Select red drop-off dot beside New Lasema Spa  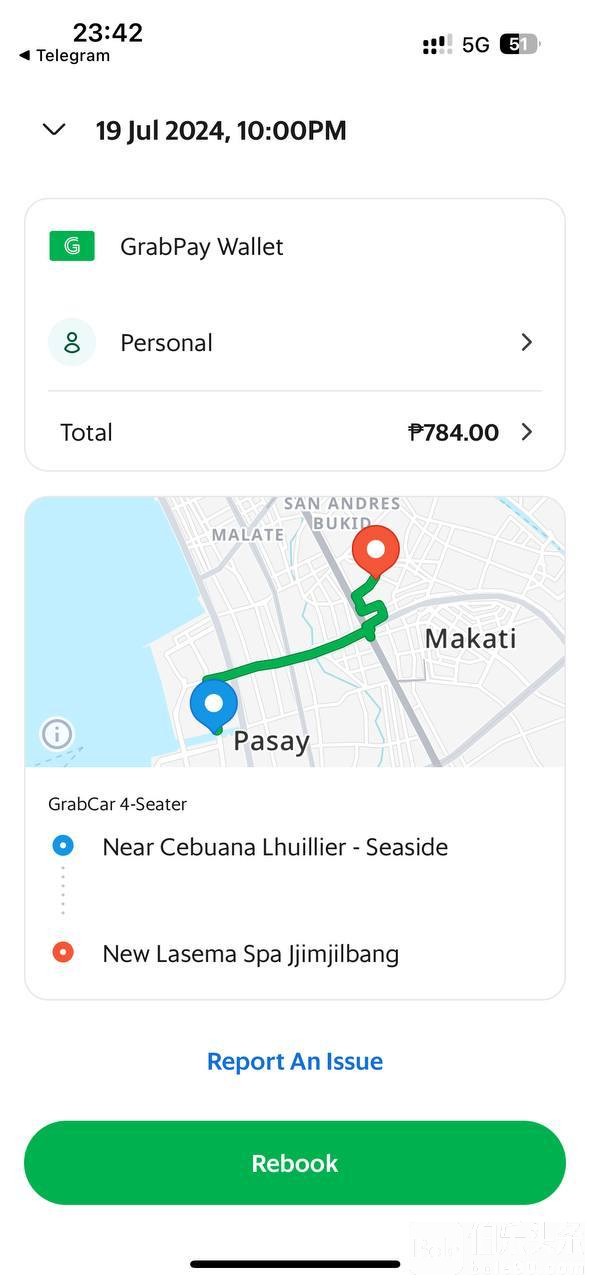click(63, 952)
